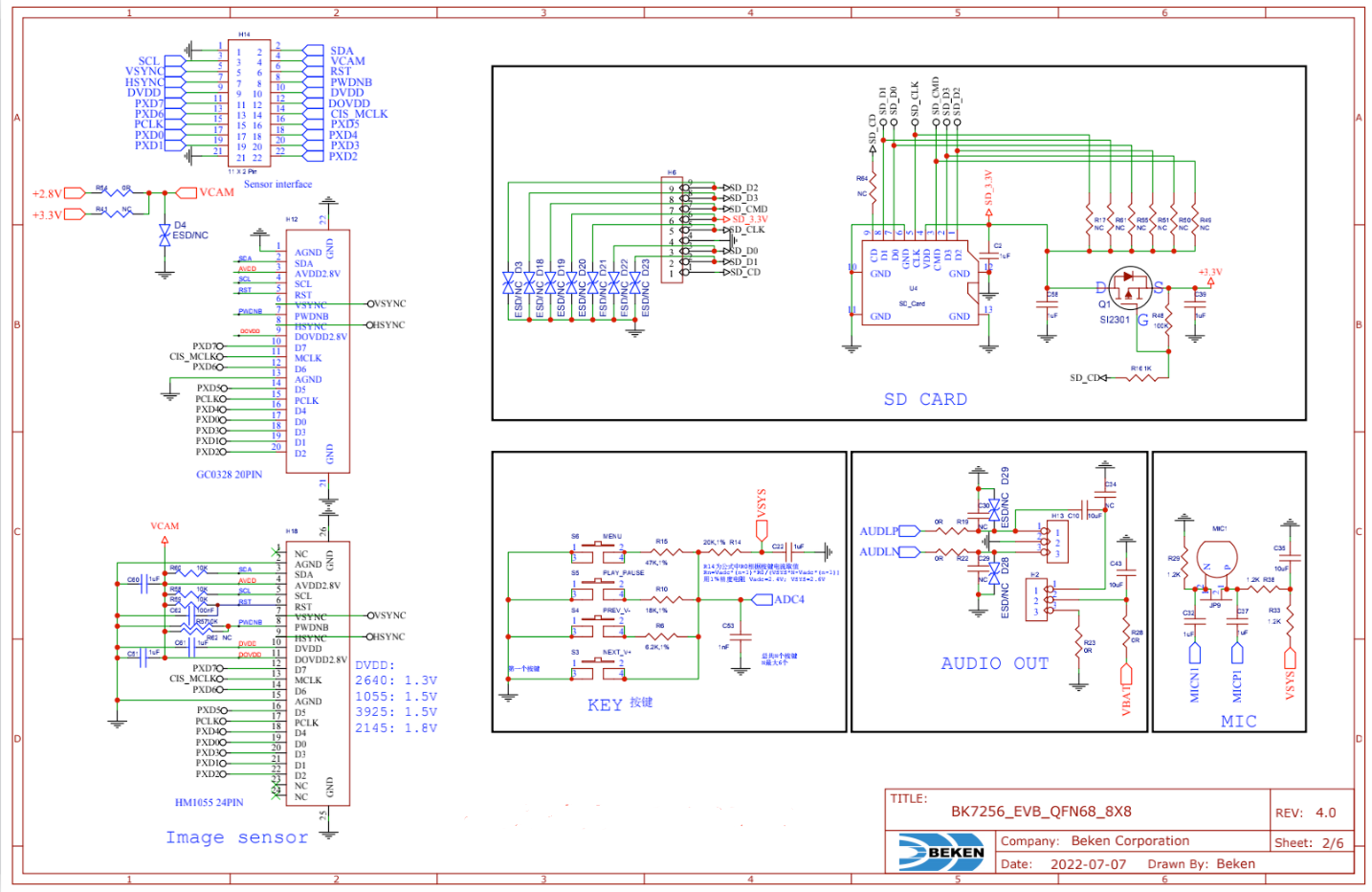Click the 'Sensor interface' label
Viewport: 1372px width, 892px height.
point(277,184)
